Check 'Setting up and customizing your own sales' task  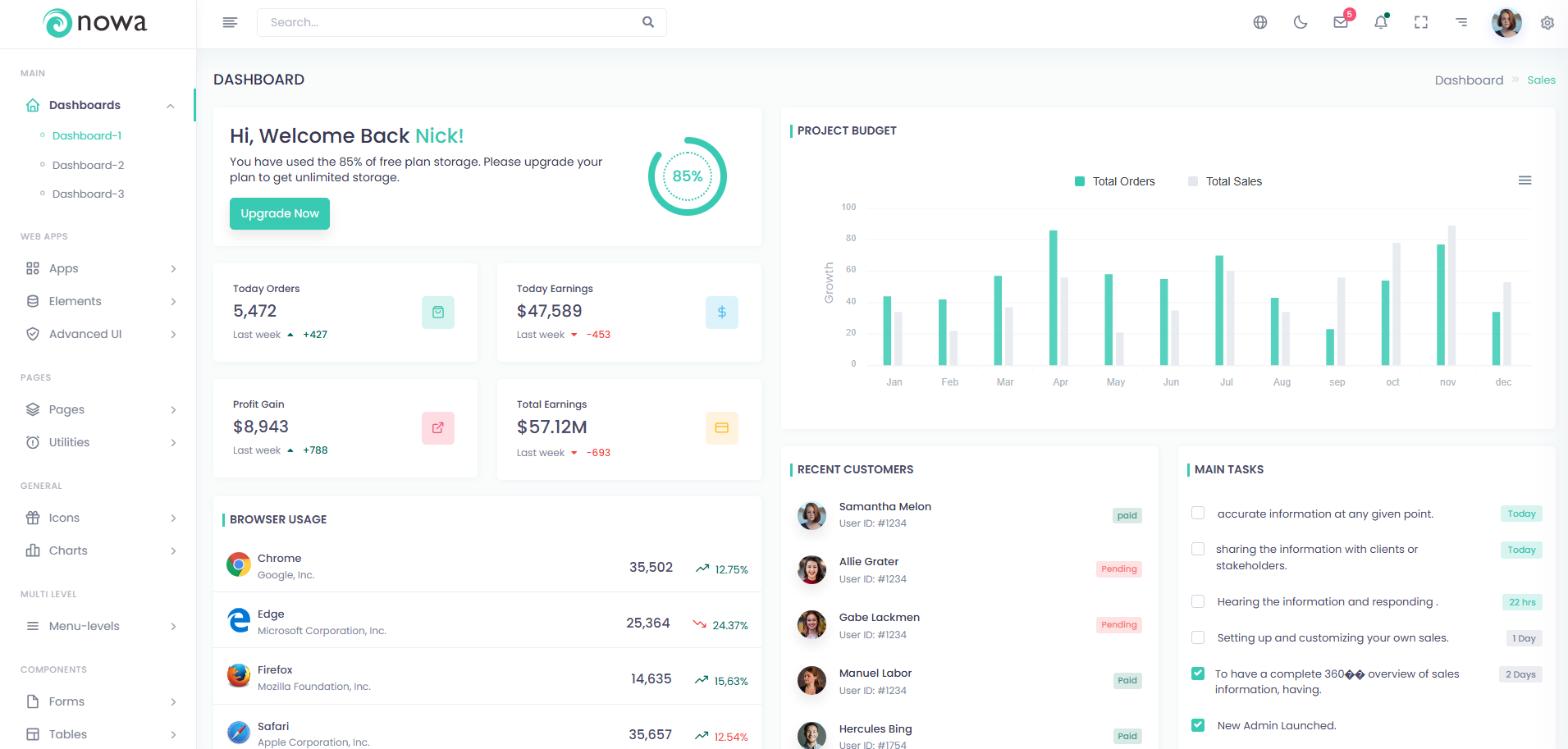click(1198, 637)
